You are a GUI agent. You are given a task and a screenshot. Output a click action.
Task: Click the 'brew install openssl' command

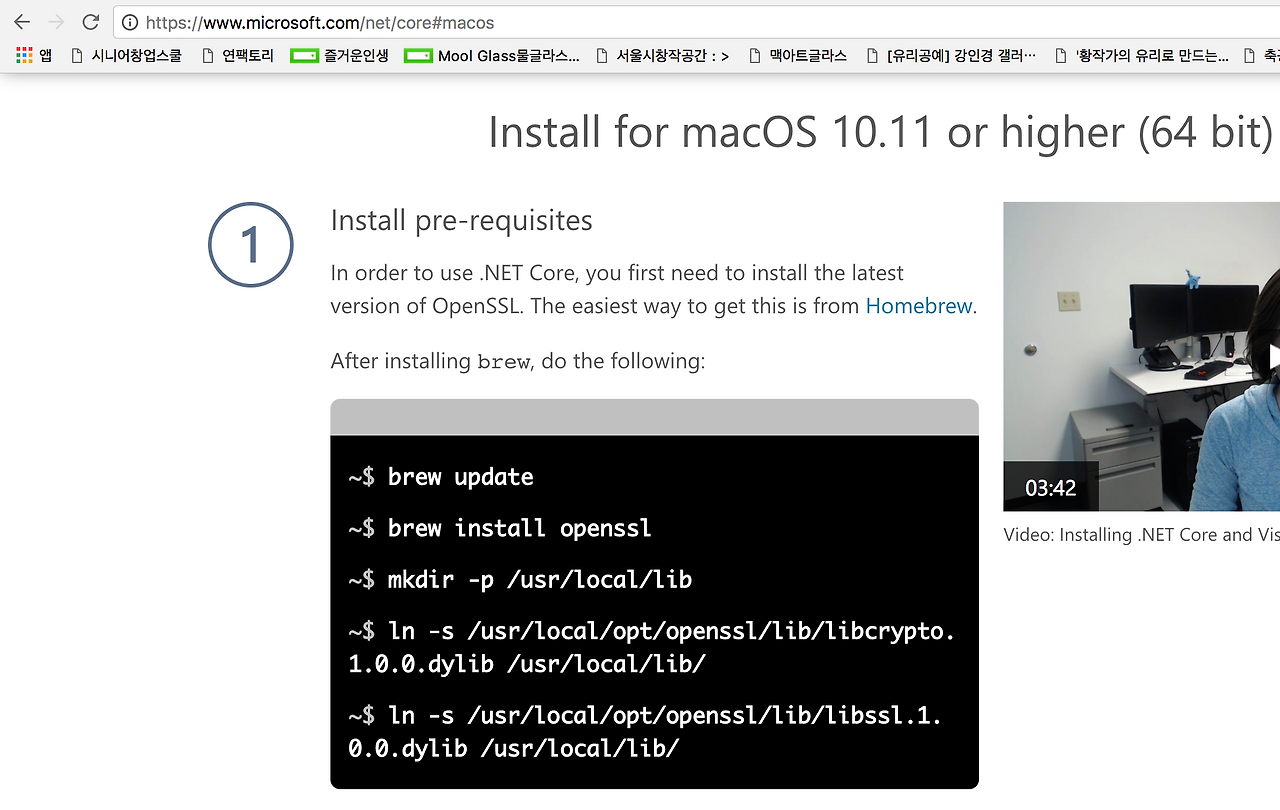tap(500, 528)
